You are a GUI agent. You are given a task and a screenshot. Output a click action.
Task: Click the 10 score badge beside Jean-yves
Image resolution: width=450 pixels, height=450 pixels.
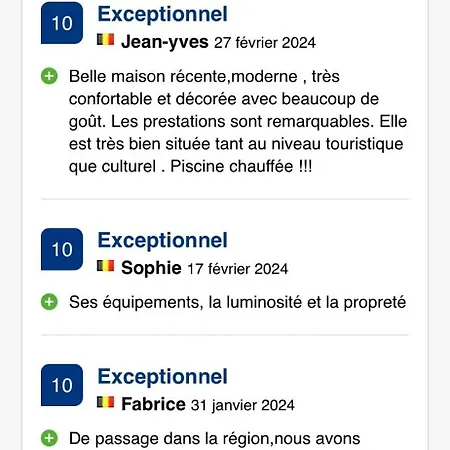(x=62, y=23)
